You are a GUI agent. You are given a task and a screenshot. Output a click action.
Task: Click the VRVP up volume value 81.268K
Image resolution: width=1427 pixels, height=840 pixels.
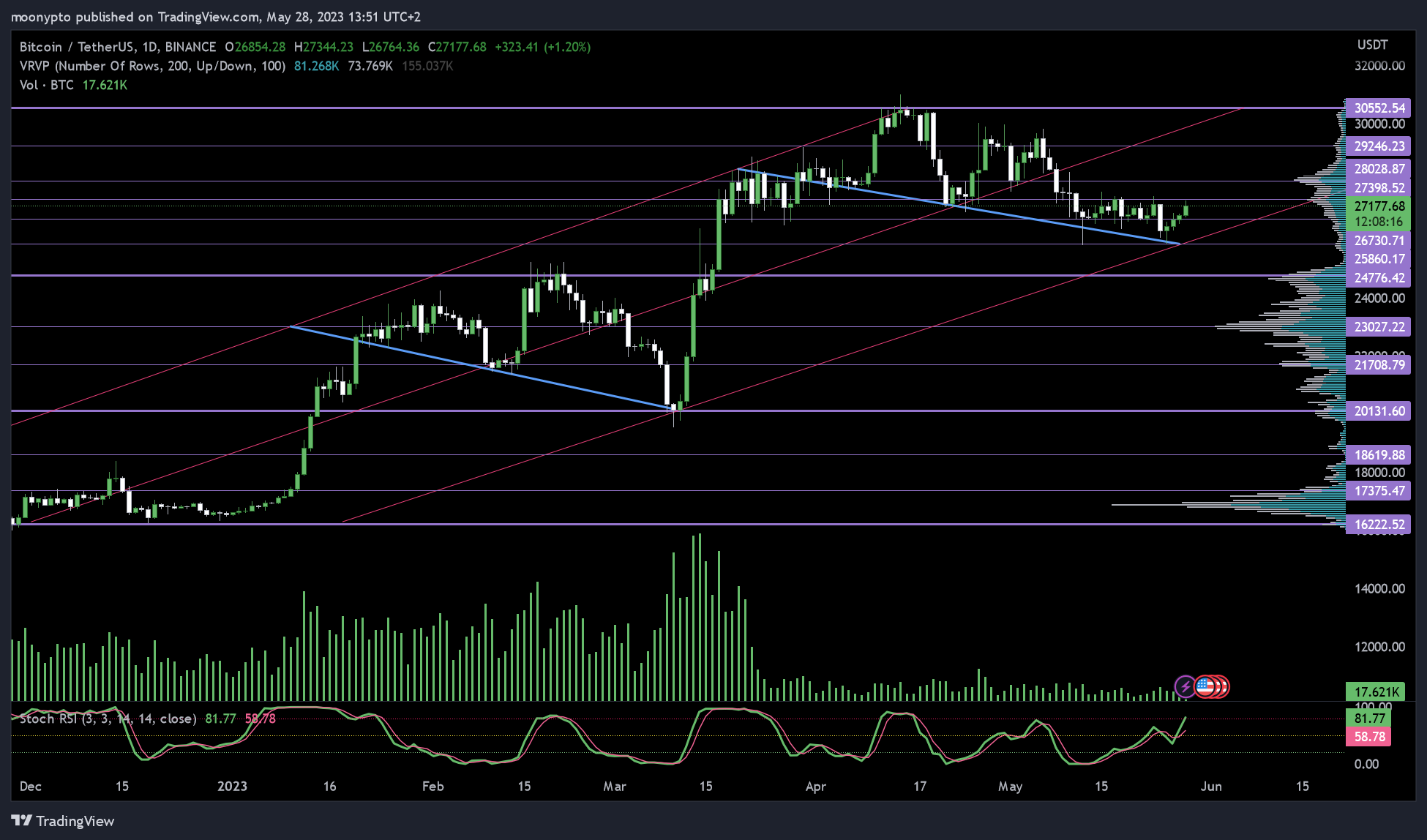click(x=317, y=66)
